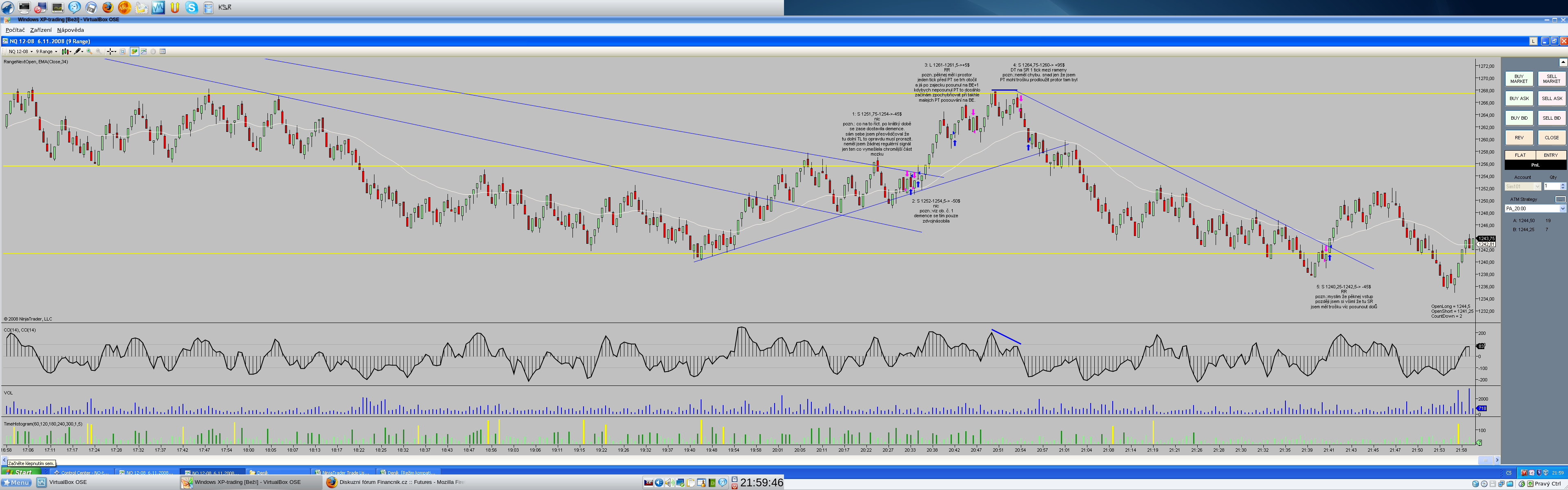
Task: Open the candlestick chart style selector
Action: [66, 51]
